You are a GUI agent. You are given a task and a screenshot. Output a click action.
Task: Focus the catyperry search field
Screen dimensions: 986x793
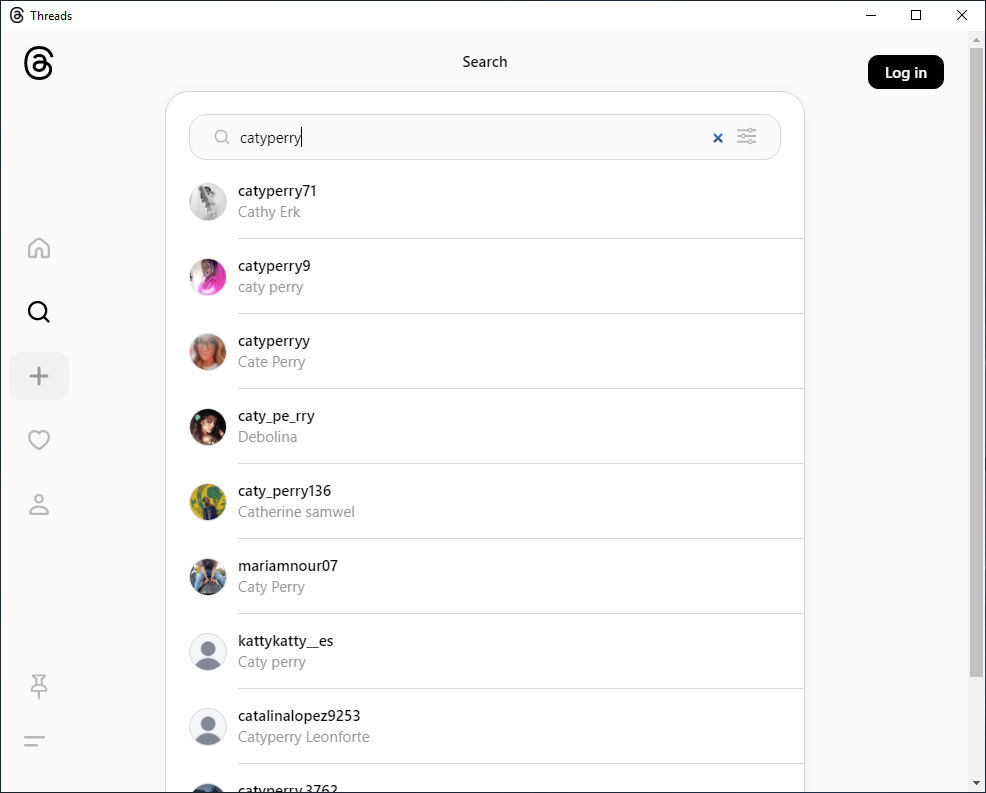pos(484,137)
